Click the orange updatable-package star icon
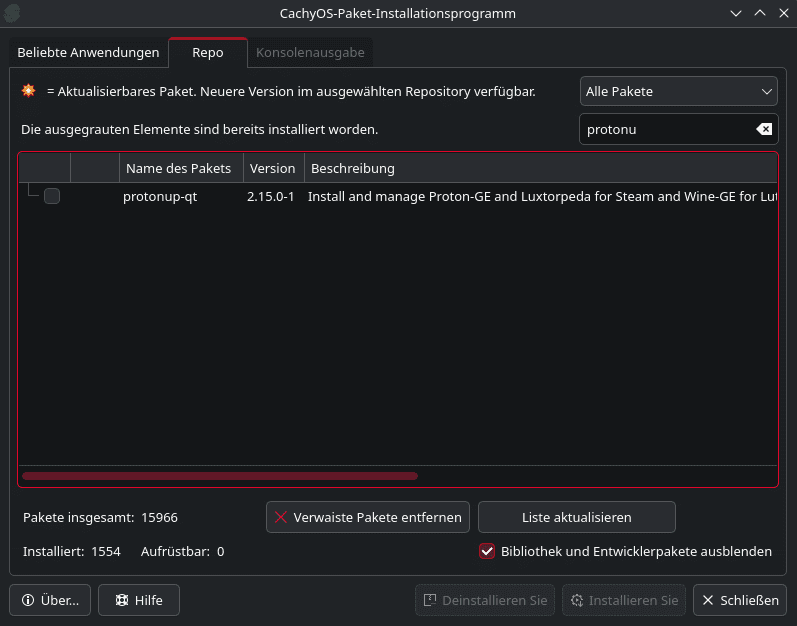 pos(28,91)
